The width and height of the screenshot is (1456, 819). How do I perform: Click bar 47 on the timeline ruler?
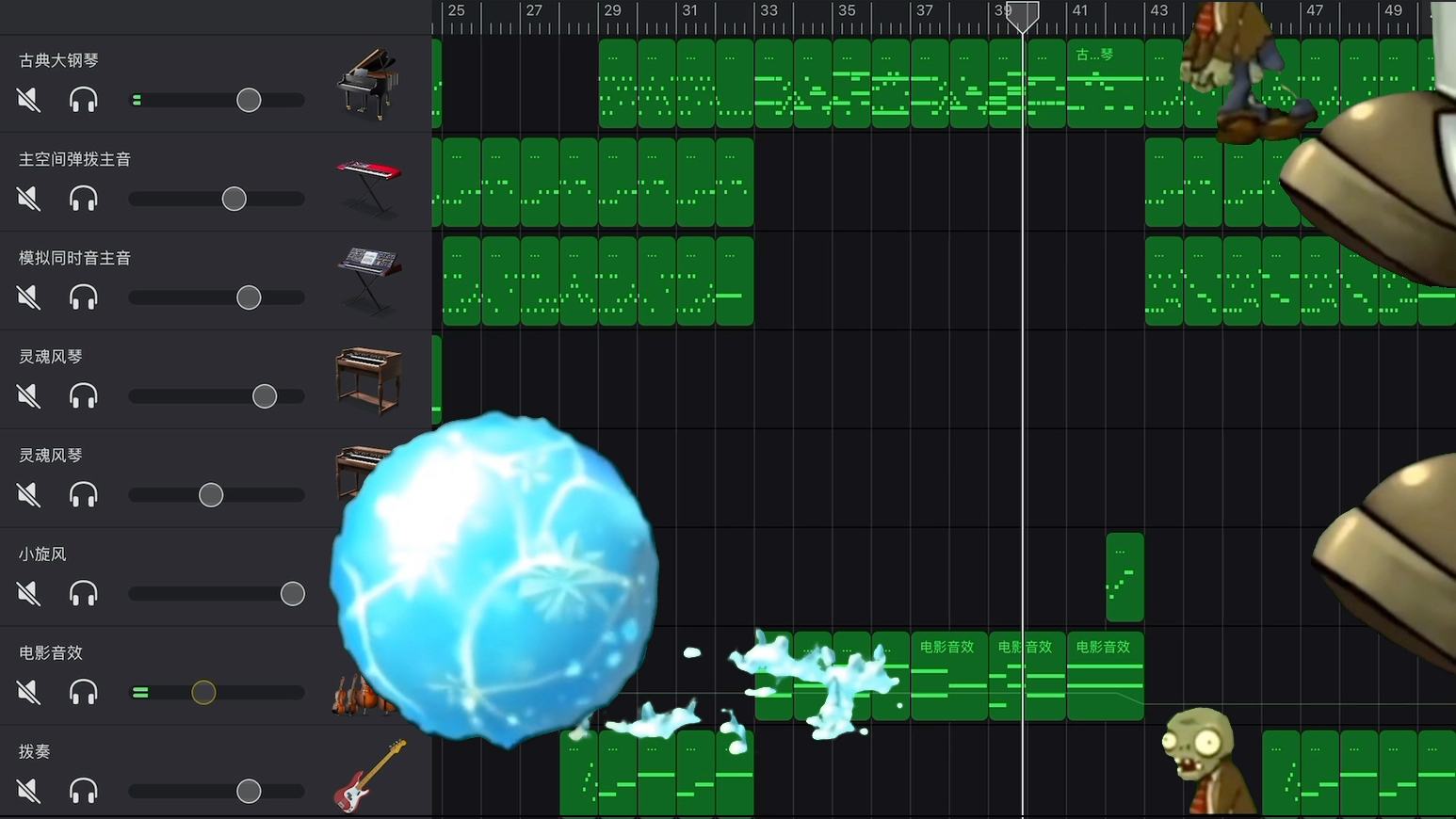(1315, 10)
